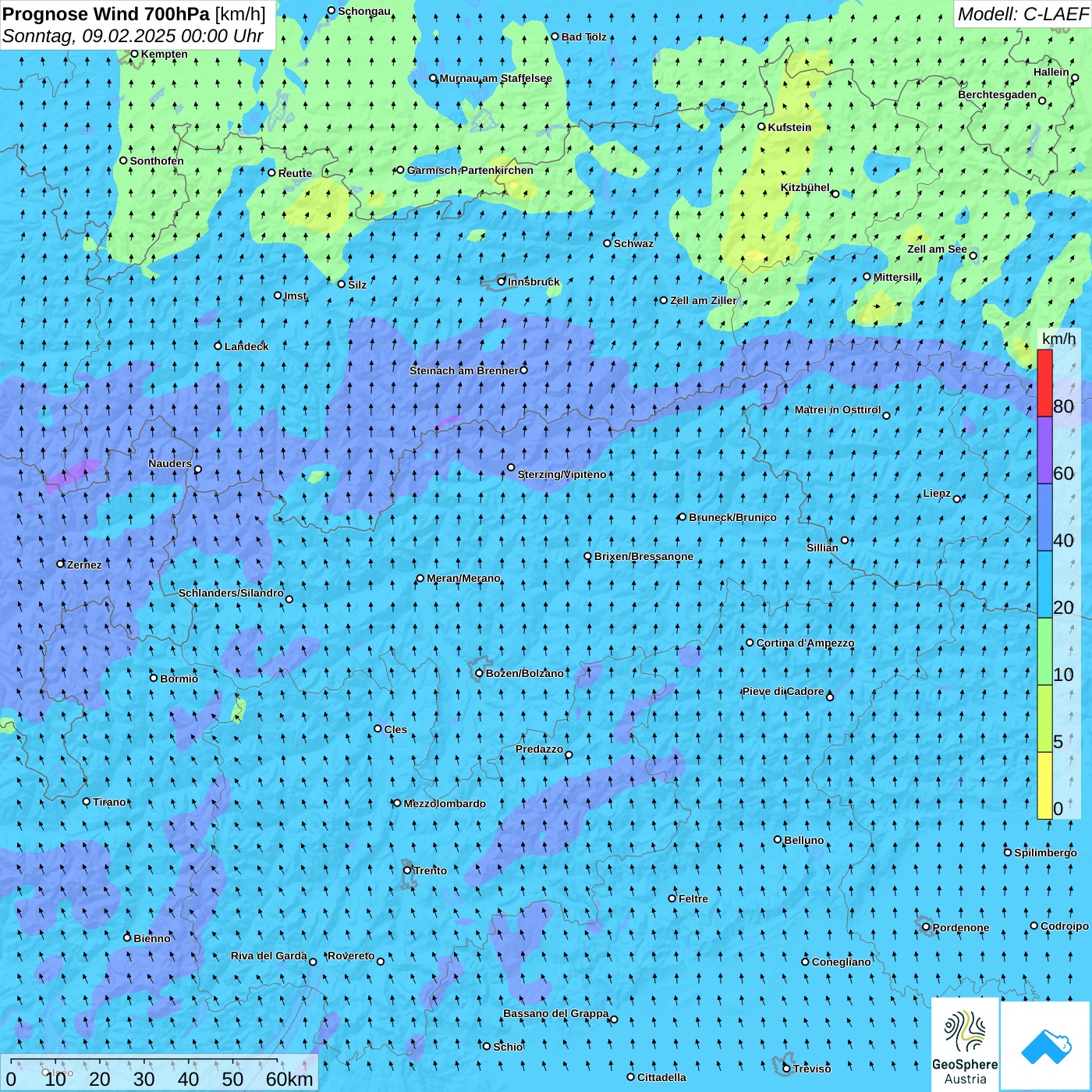This screenshot has width=1092, height=1092.
Task: Click the 'Brixen/Bressanone' label
Action: [x=643, y=556]
